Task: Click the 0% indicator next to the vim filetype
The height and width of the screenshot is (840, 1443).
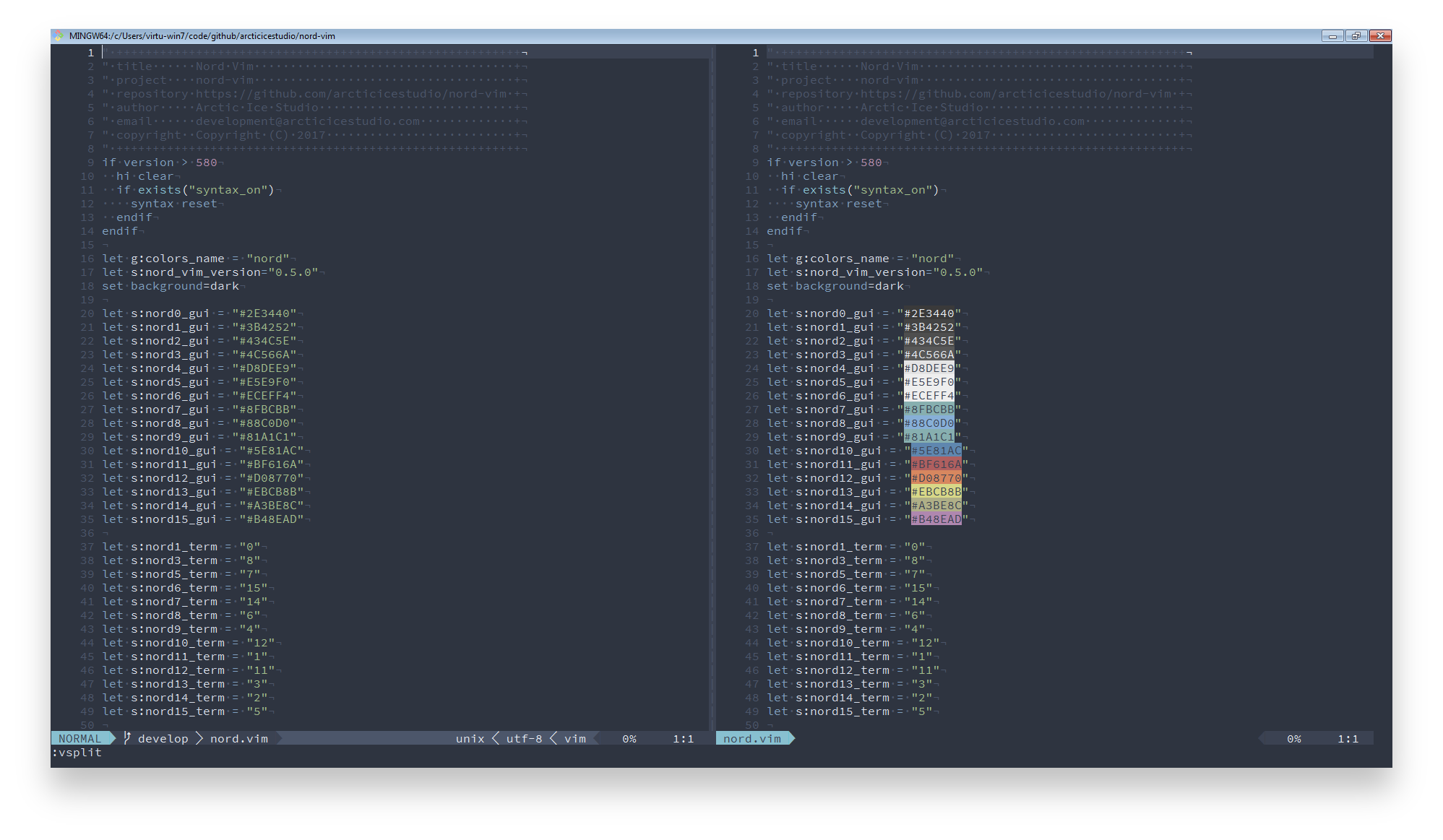Action: (x=629, y=738)
